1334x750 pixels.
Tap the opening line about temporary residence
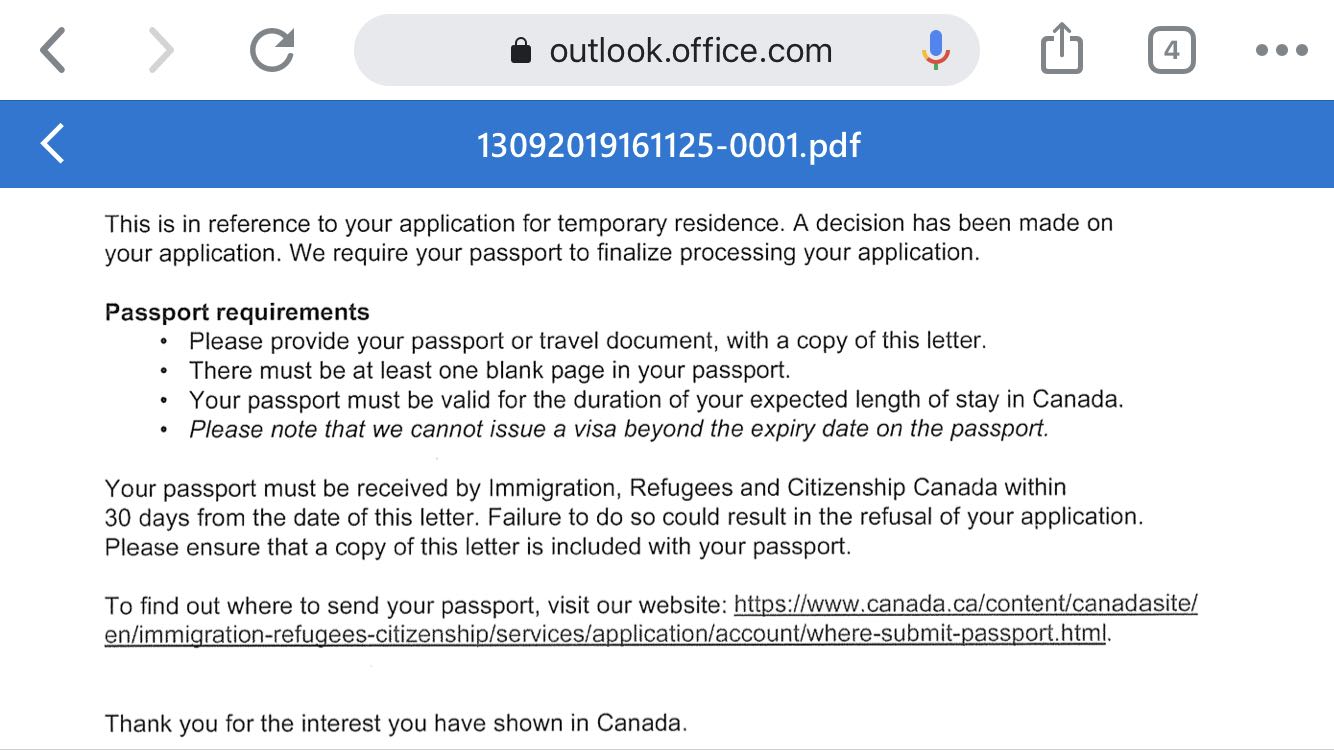coord(608,223)
